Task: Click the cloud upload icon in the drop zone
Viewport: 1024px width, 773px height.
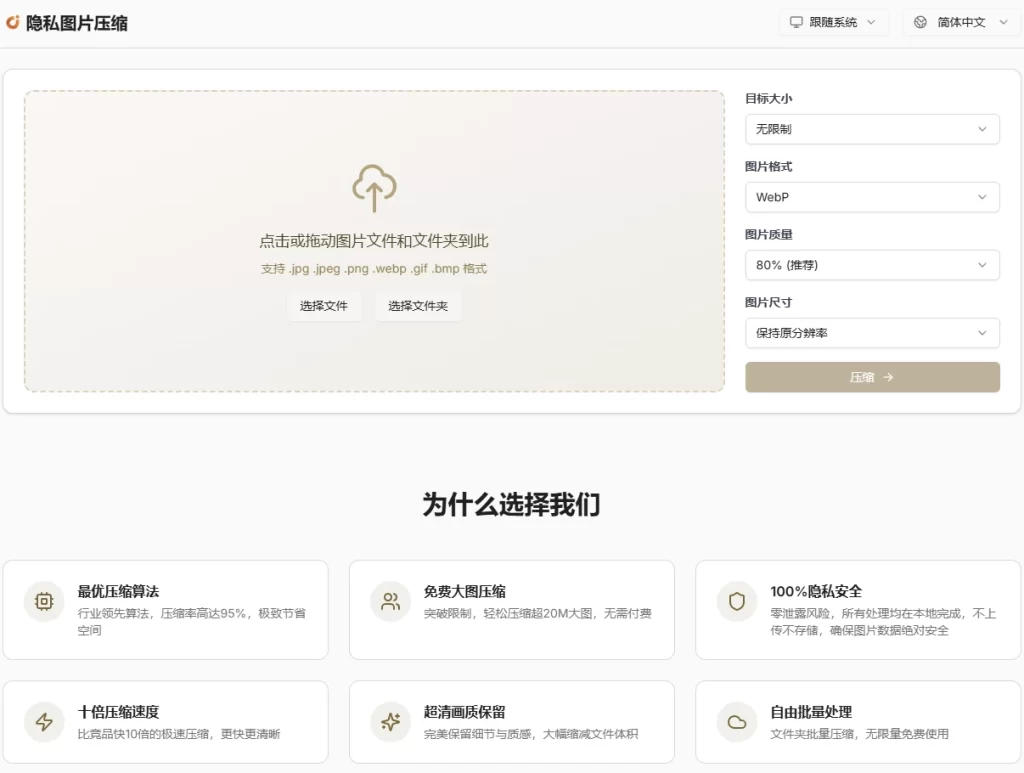Action: [x=373, y=188]
